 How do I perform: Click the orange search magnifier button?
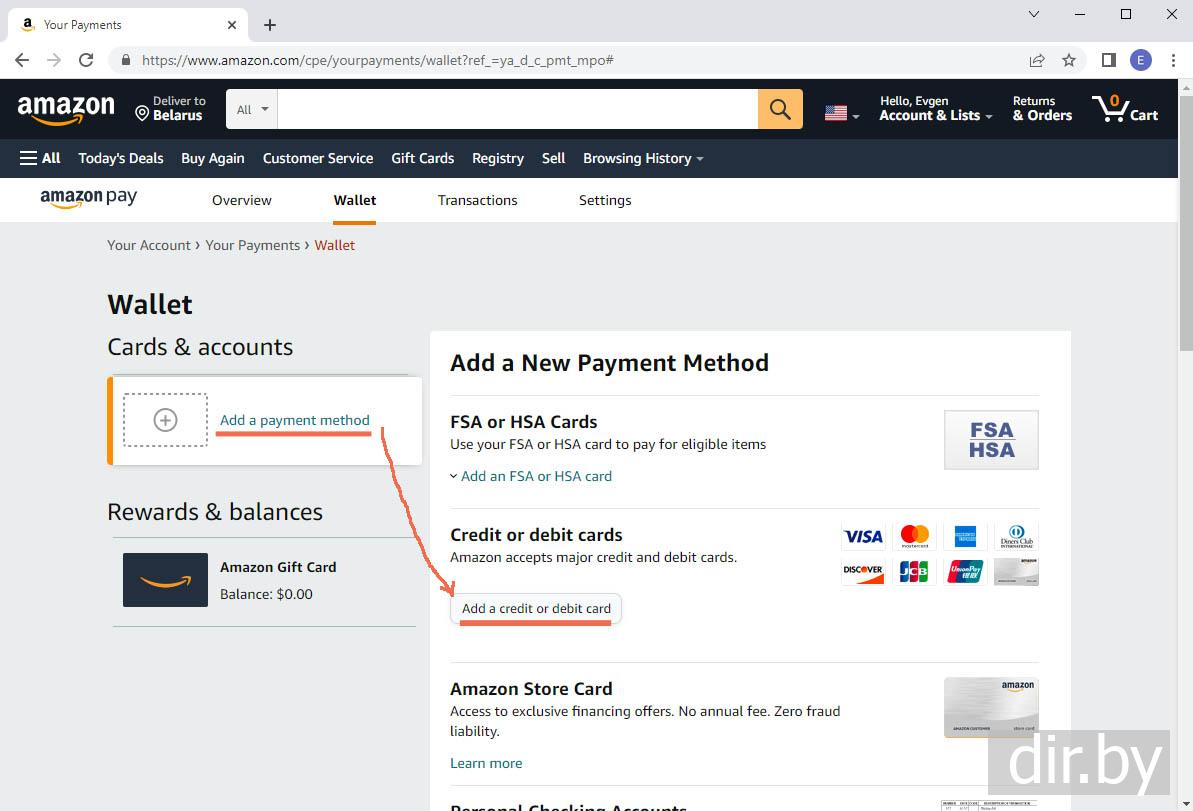(780, 109)
